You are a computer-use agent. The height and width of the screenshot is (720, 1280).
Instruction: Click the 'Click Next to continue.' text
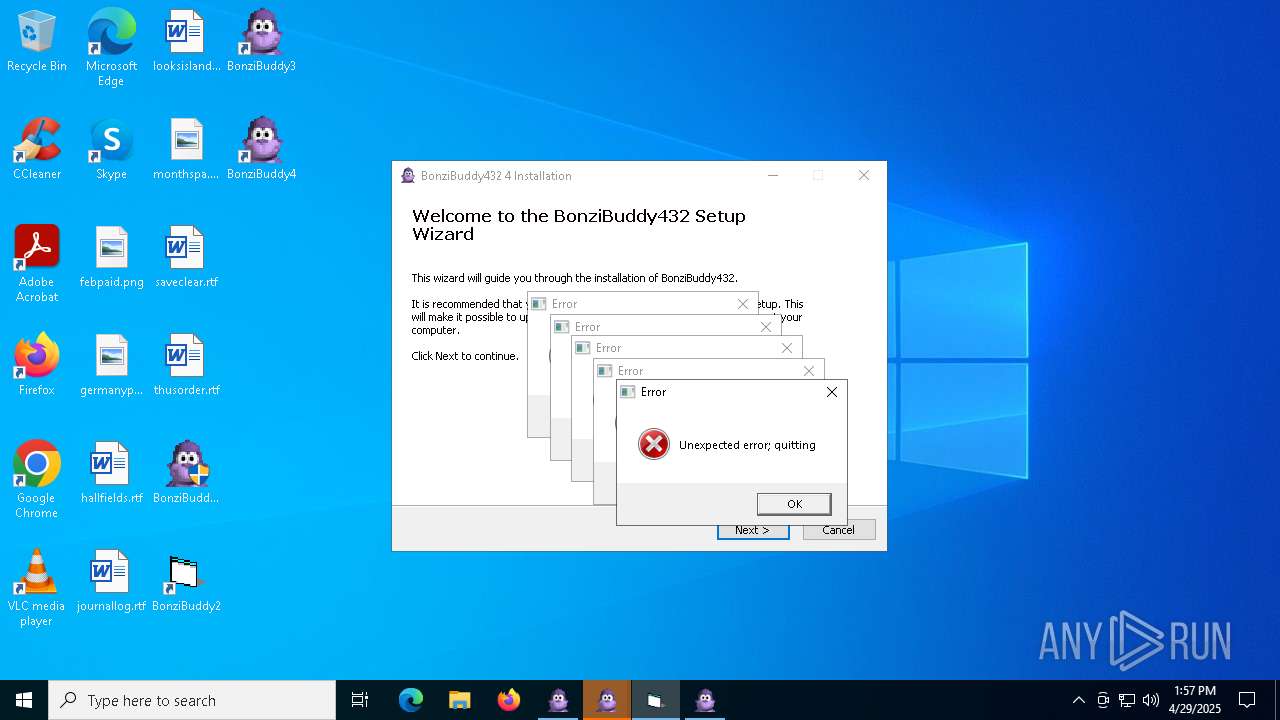pyautogui.click(x=465, y=356)
